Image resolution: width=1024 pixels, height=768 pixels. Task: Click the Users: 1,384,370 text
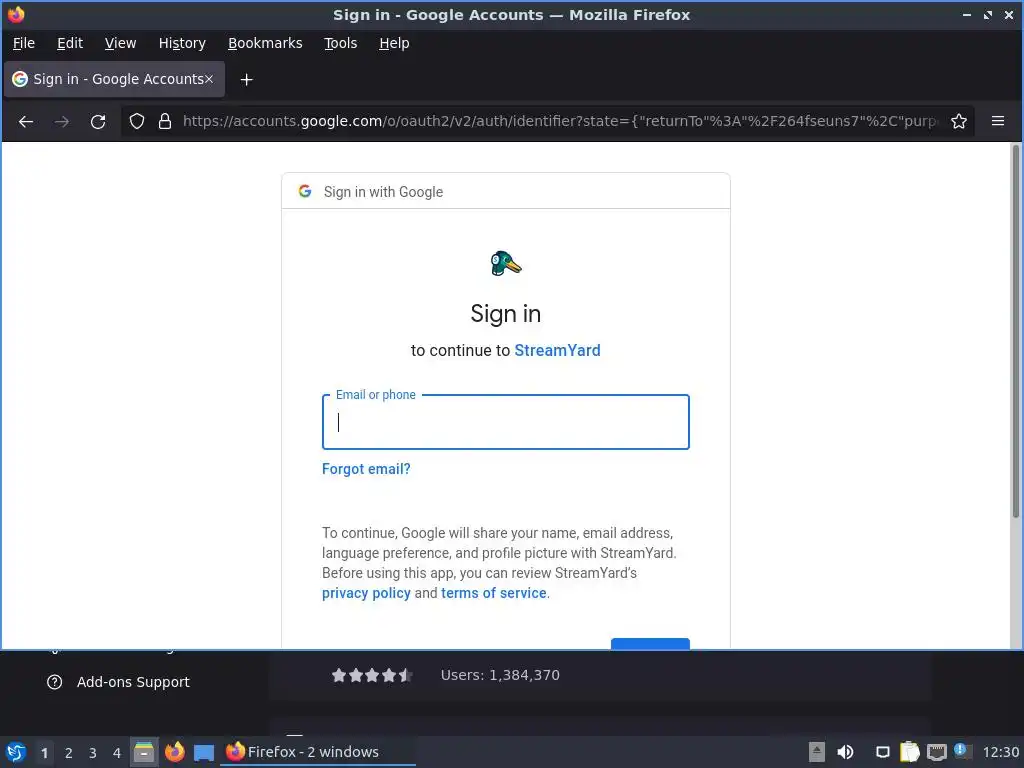500,675
